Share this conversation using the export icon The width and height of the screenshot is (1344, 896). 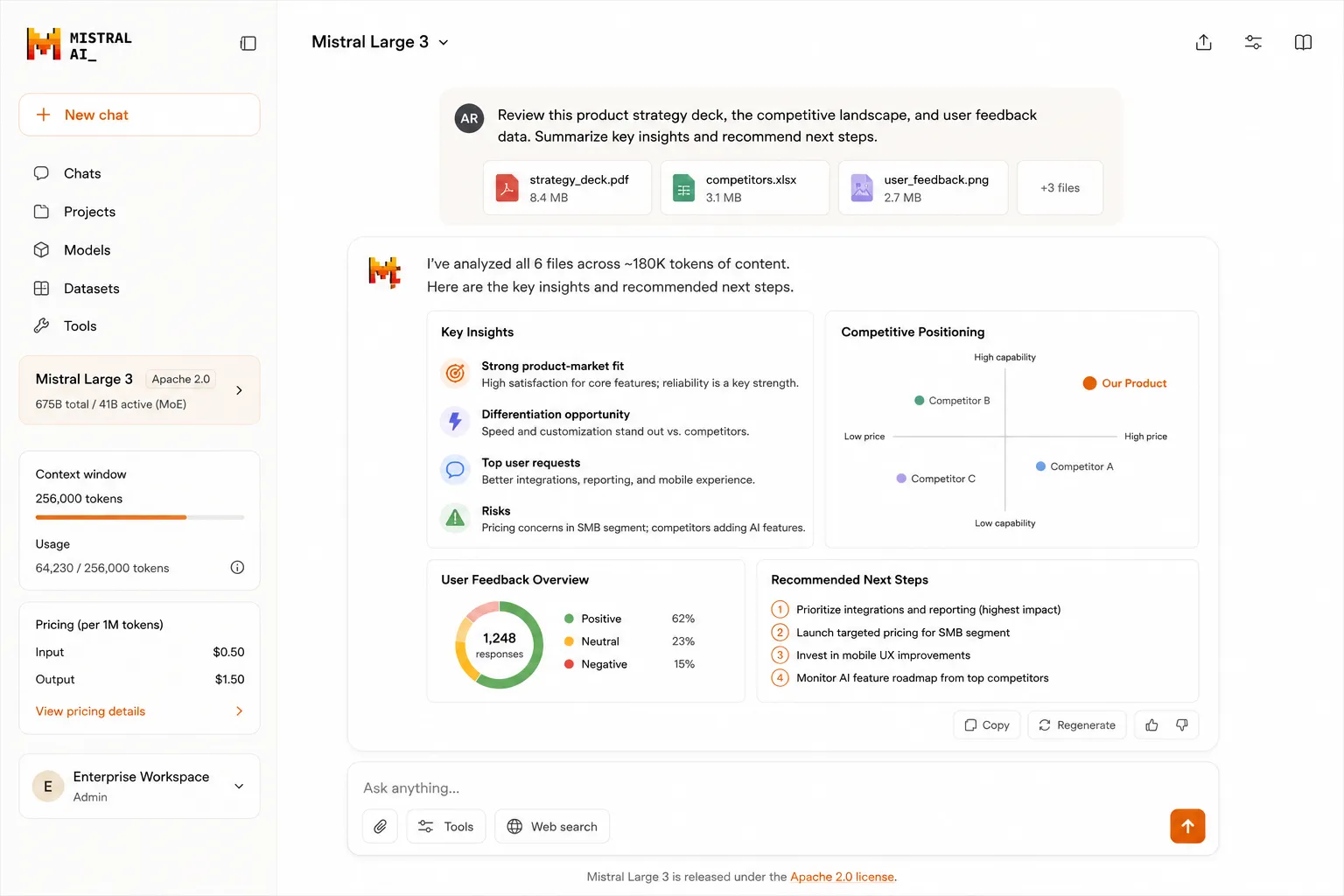[1204, 43]
